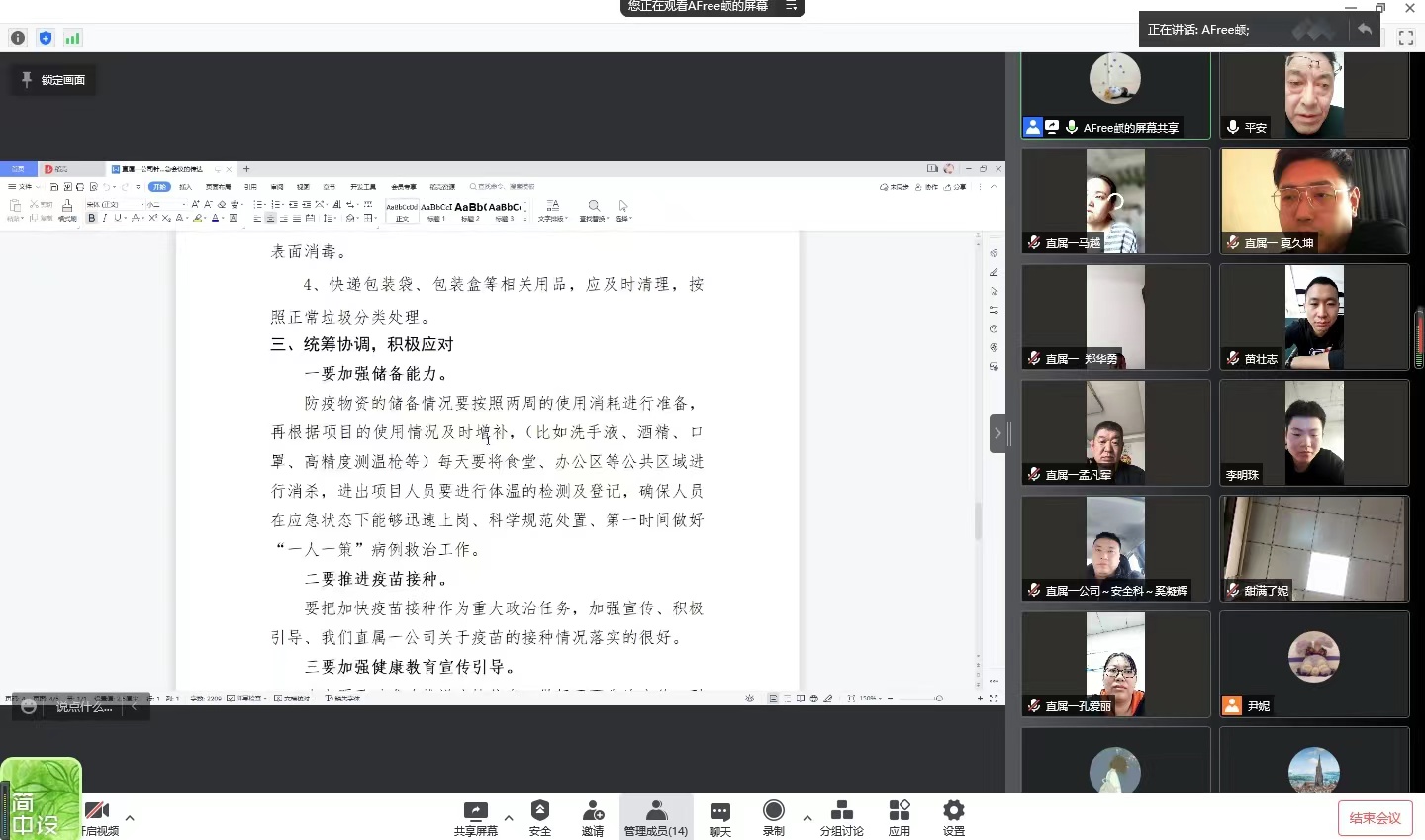Open the 聊天 chat panel
This screenshot has height=840, width=1425.
pyautogui.click(x=719, y=817)
